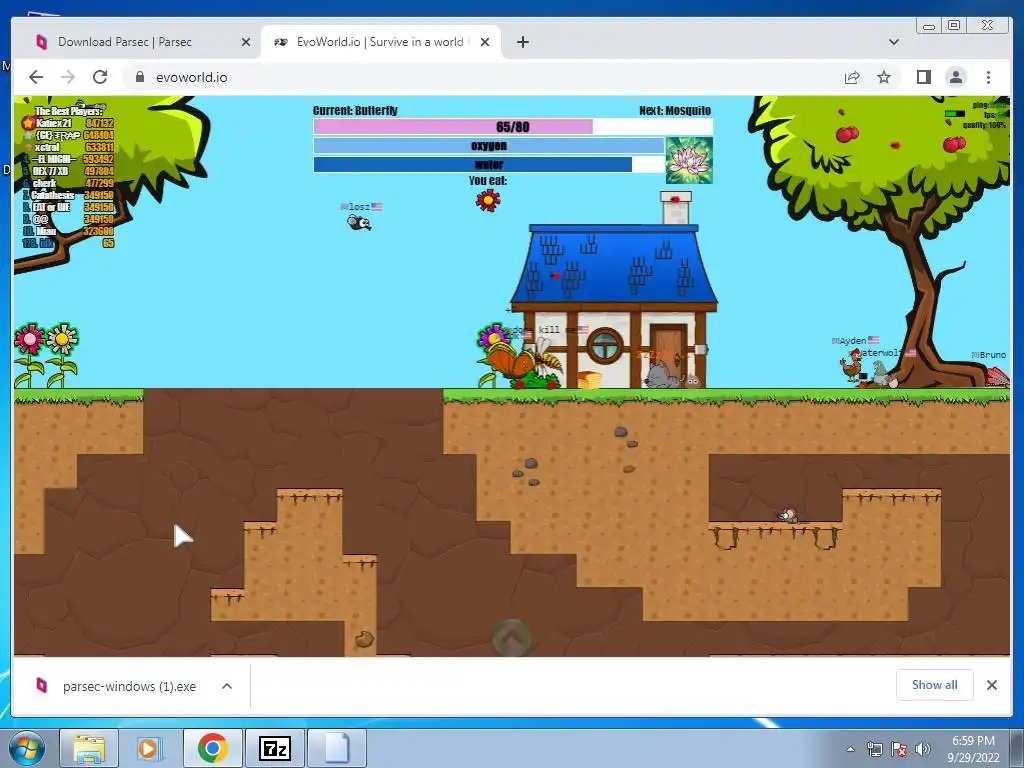The width and height of the screenshot is (1024, 768).
Task: Click the pink 65/80 experience bar
Action: [x=513, y=126]
